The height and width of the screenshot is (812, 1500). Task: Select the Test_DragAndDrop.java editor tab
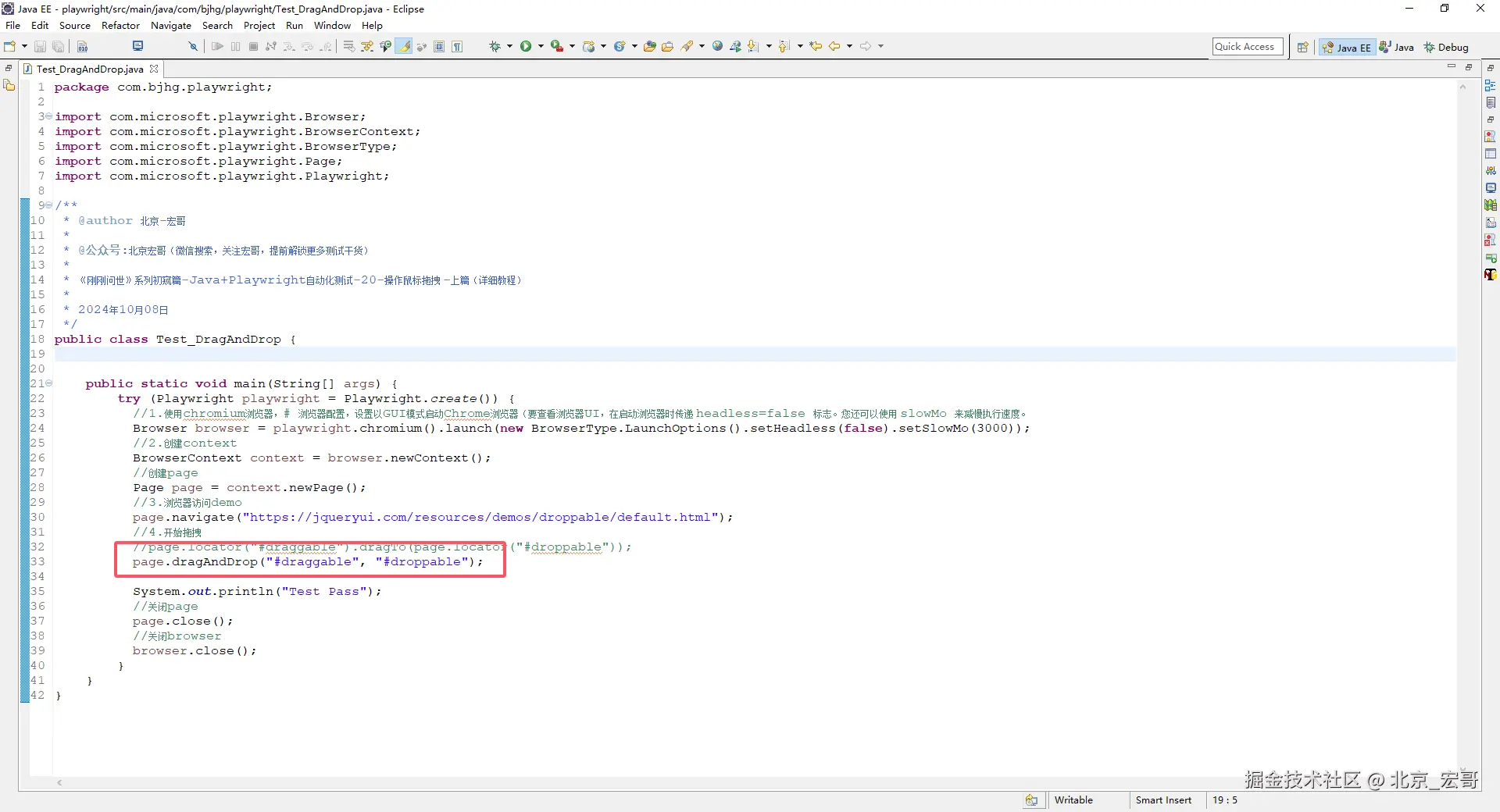(x=90, y=69)
